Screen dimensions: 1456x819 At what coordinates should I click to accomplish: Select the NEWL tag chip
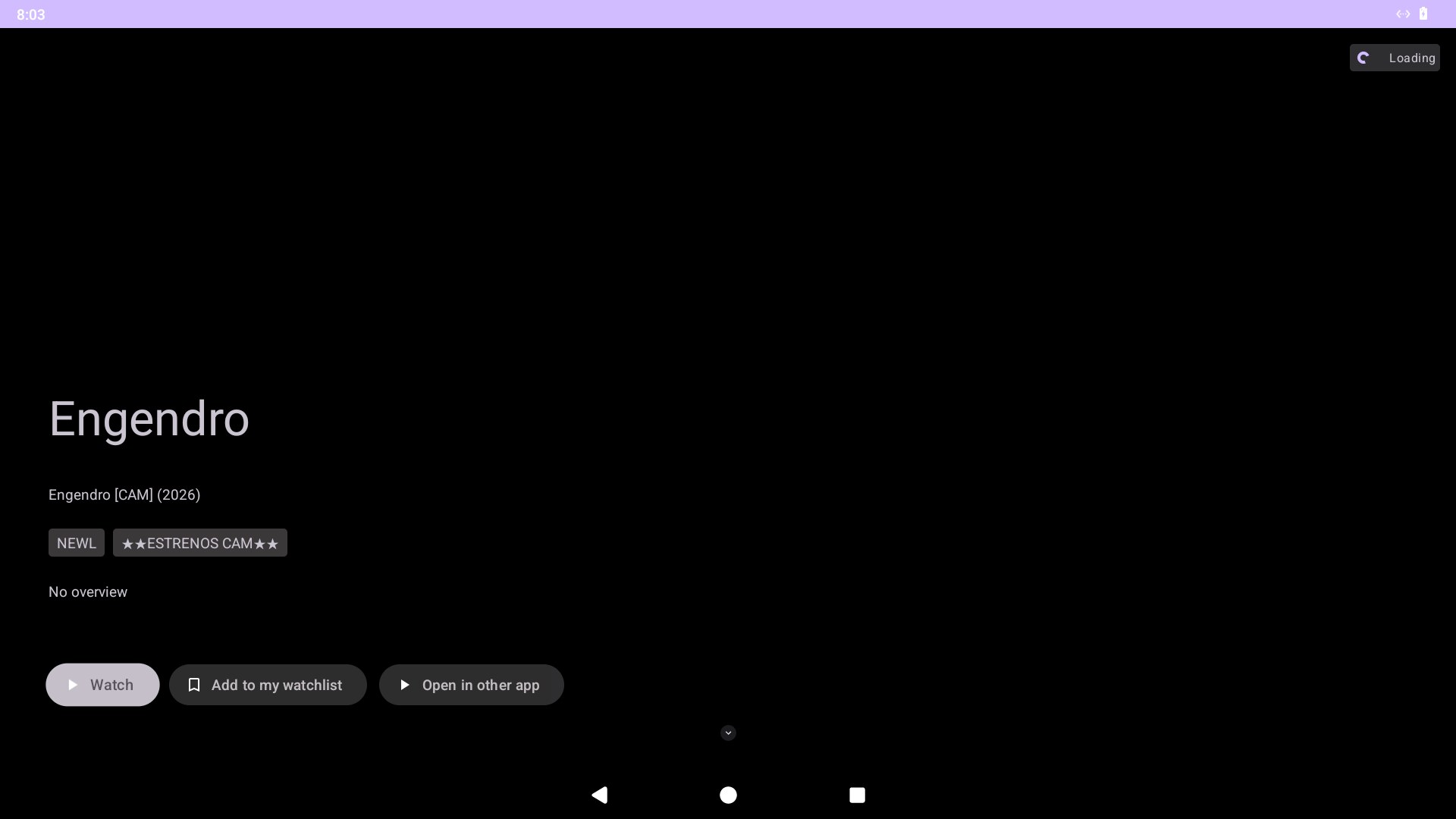pos(77,543)
